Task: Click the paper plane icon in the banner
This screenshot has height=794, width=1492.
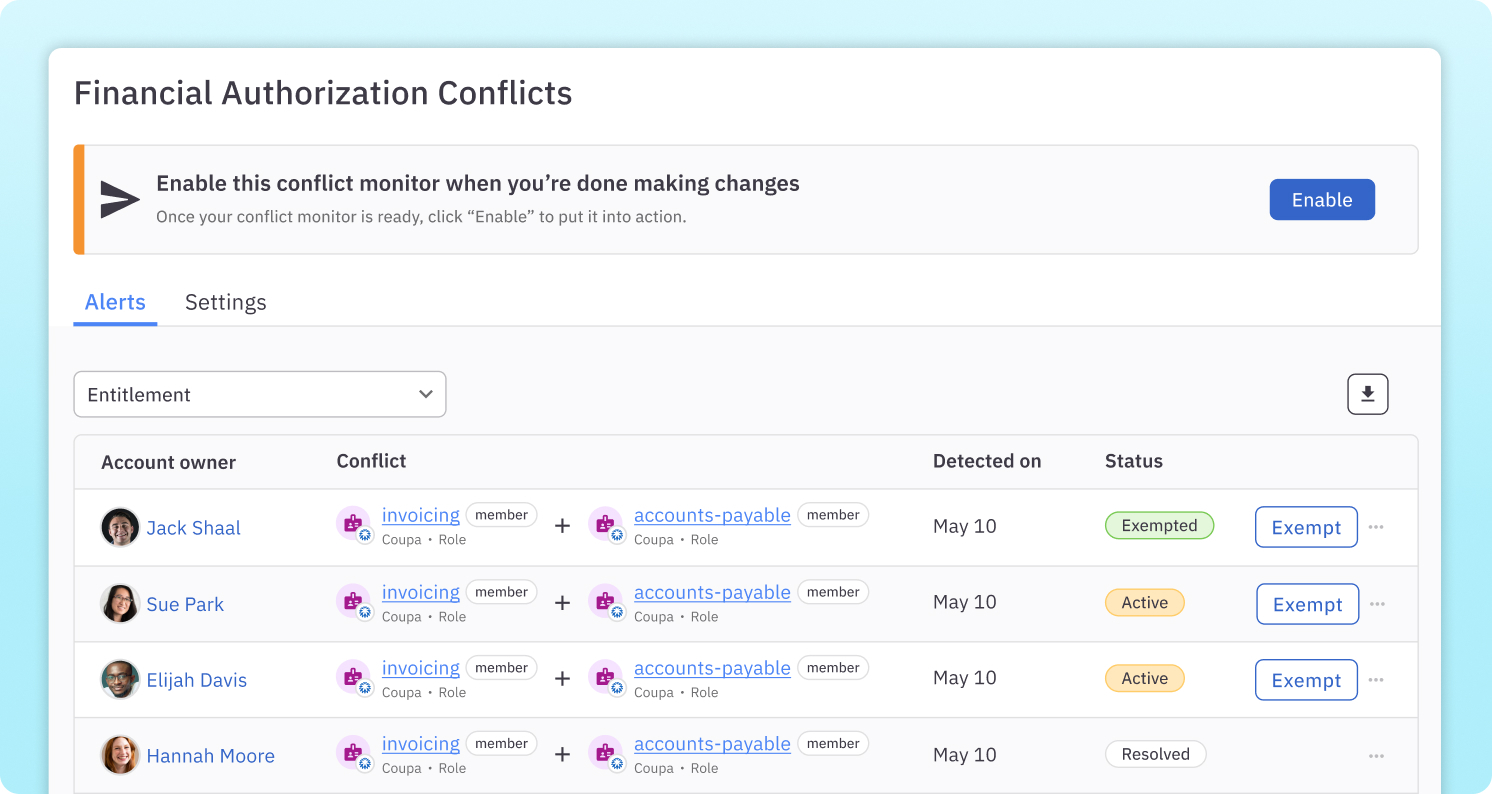Action: point(118,198)
